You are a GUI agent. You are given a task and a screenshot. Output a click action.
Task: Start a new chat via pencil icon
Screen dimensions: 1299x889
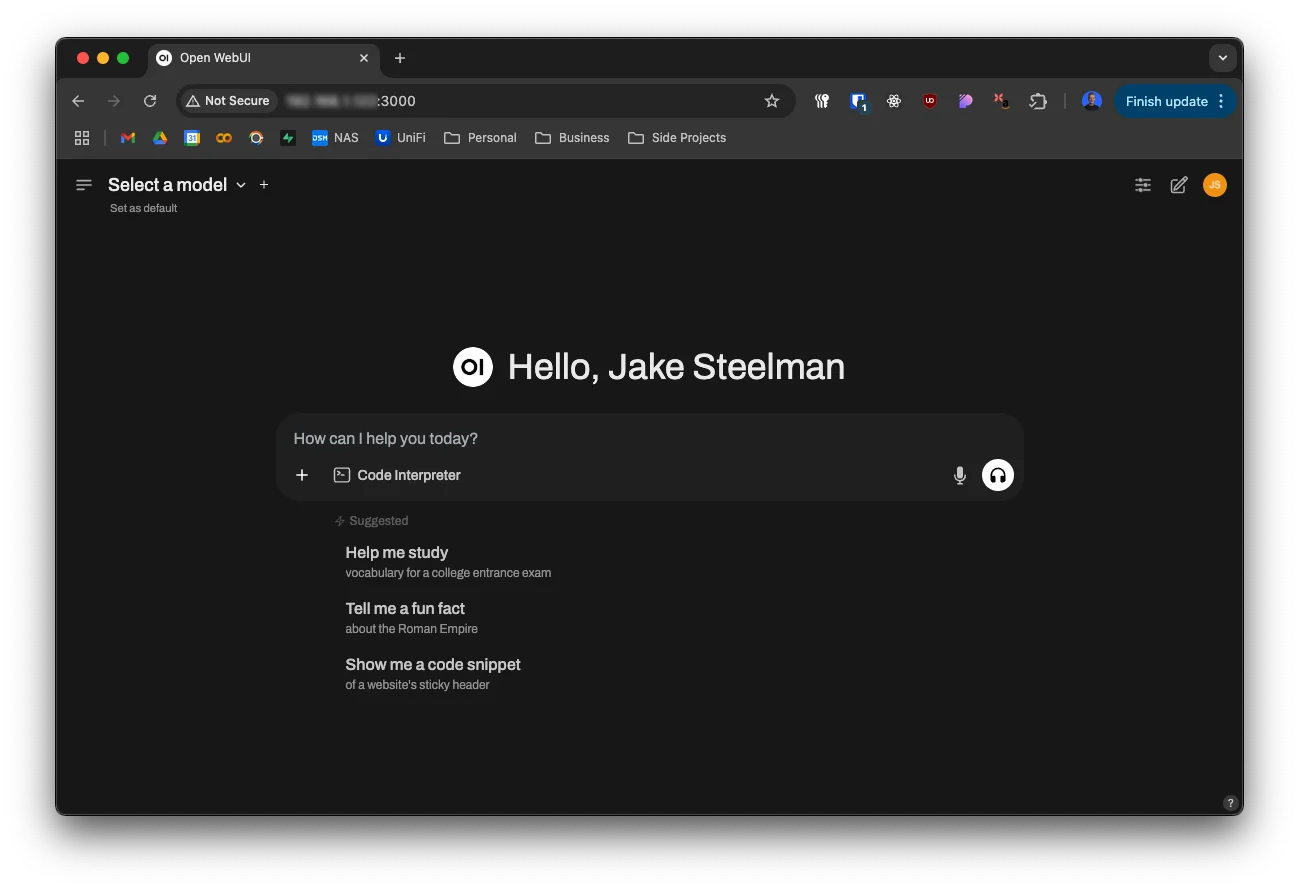click(1179, 185)
